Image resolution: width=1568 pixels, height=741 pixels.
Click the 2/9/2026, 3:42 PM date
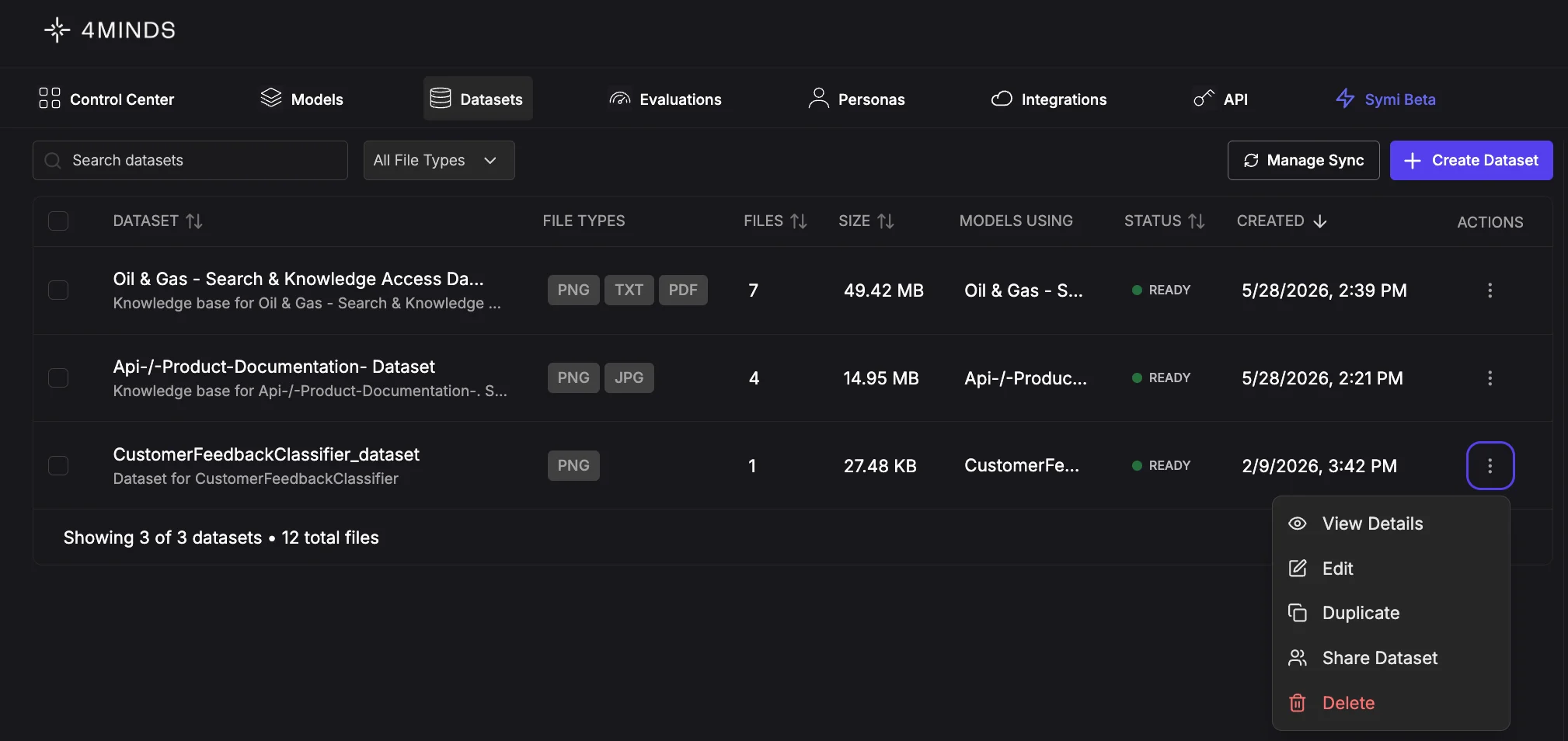(x=1319, y=466)
